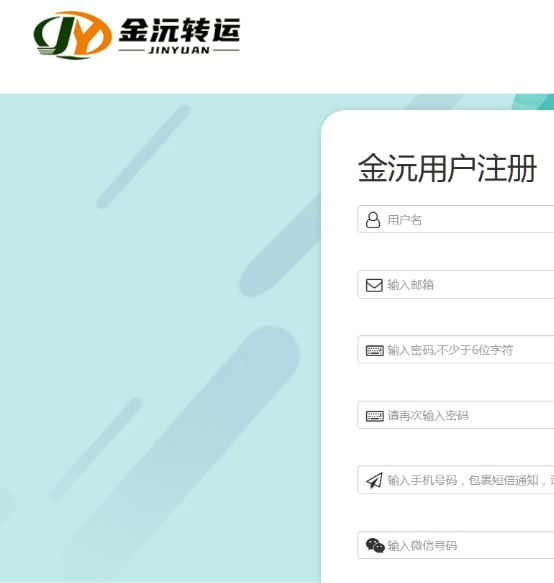Click the keyboard icon in the password field
554x583 pixels.
tap(374, 351)
